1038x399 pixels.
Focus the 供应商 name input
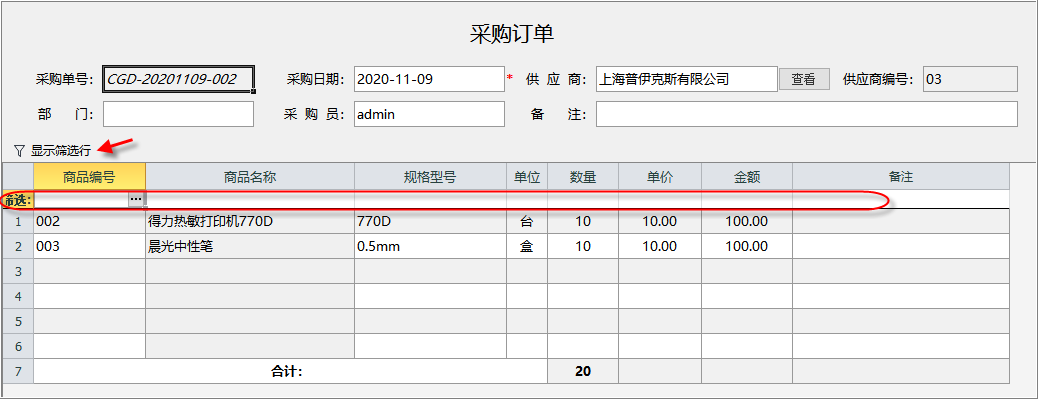coord(686,79)
